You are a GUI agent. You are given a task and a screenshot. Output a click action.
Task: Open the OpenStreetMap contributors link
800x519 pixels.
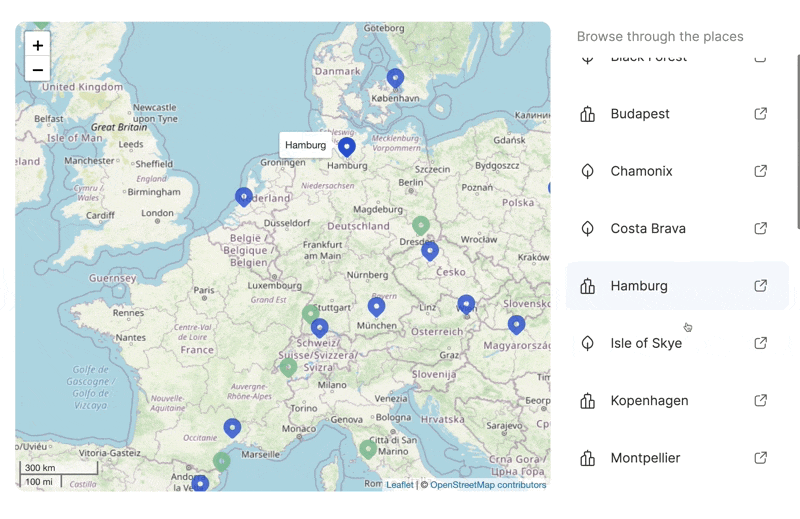pos(488,485)
